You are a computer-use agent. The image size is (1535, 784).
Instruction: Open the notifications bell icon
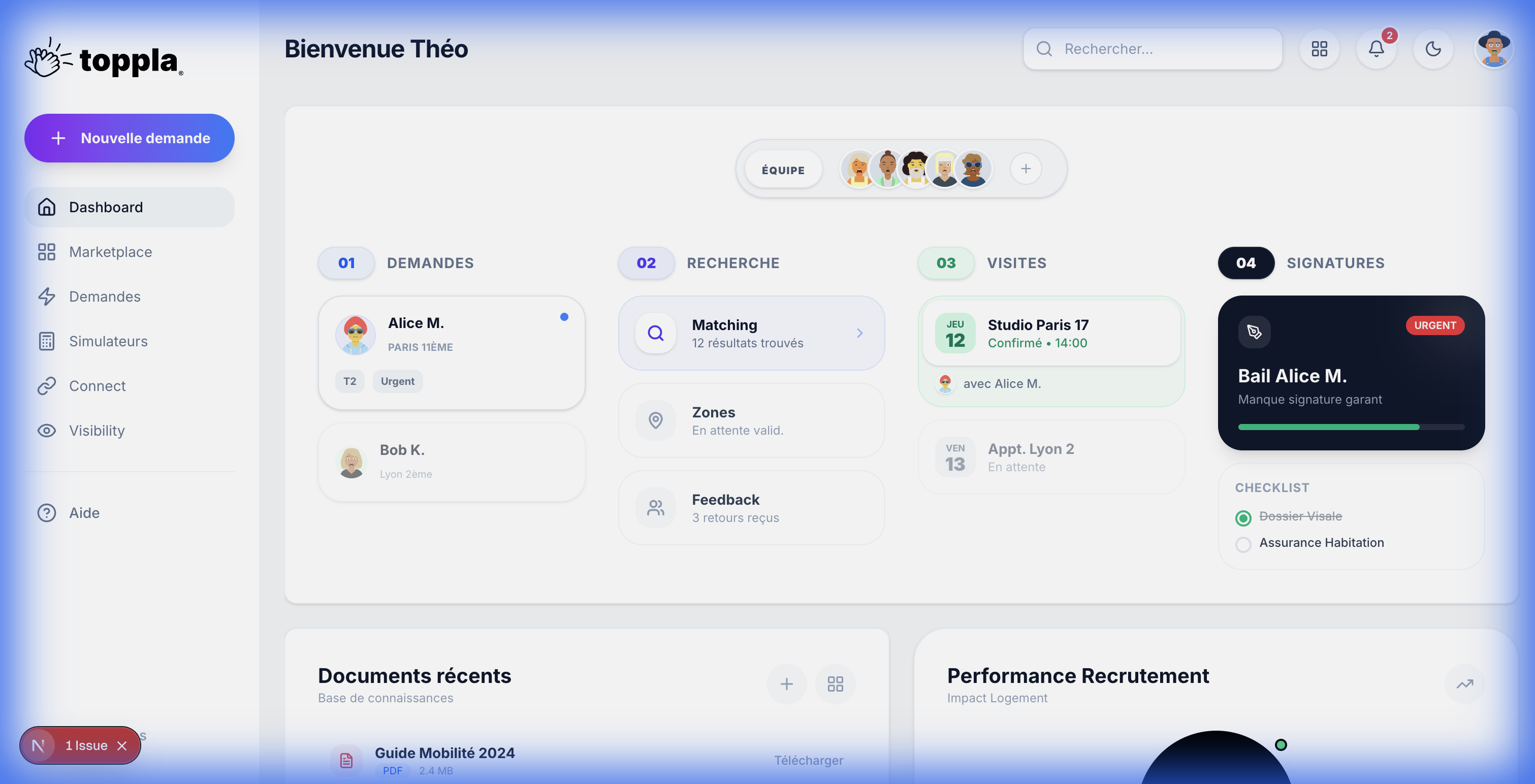point(1377,49)
